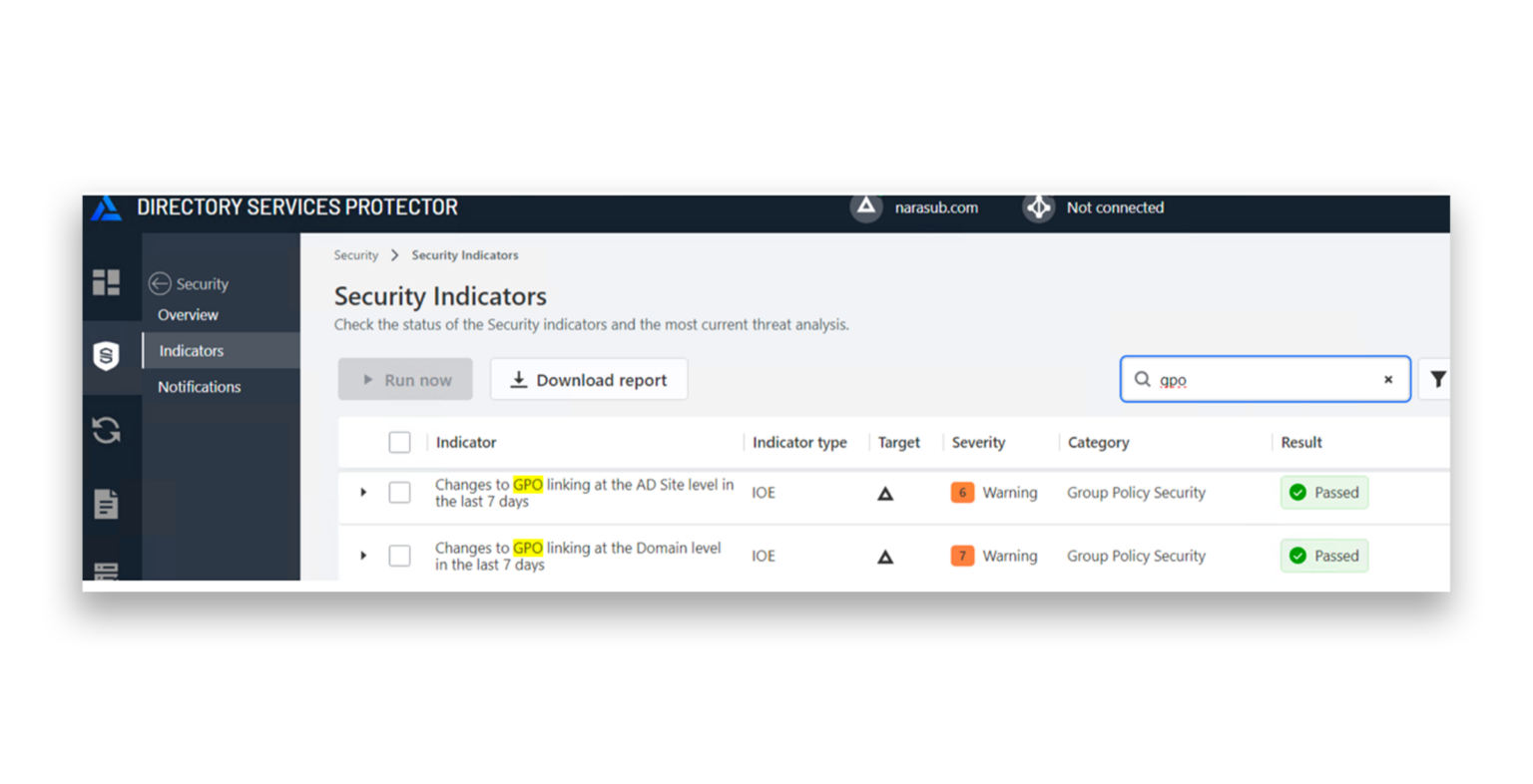The height and width of the screenshot is (784, 1533).
Task: Open the Overview menu item
Action: point(187,314)
